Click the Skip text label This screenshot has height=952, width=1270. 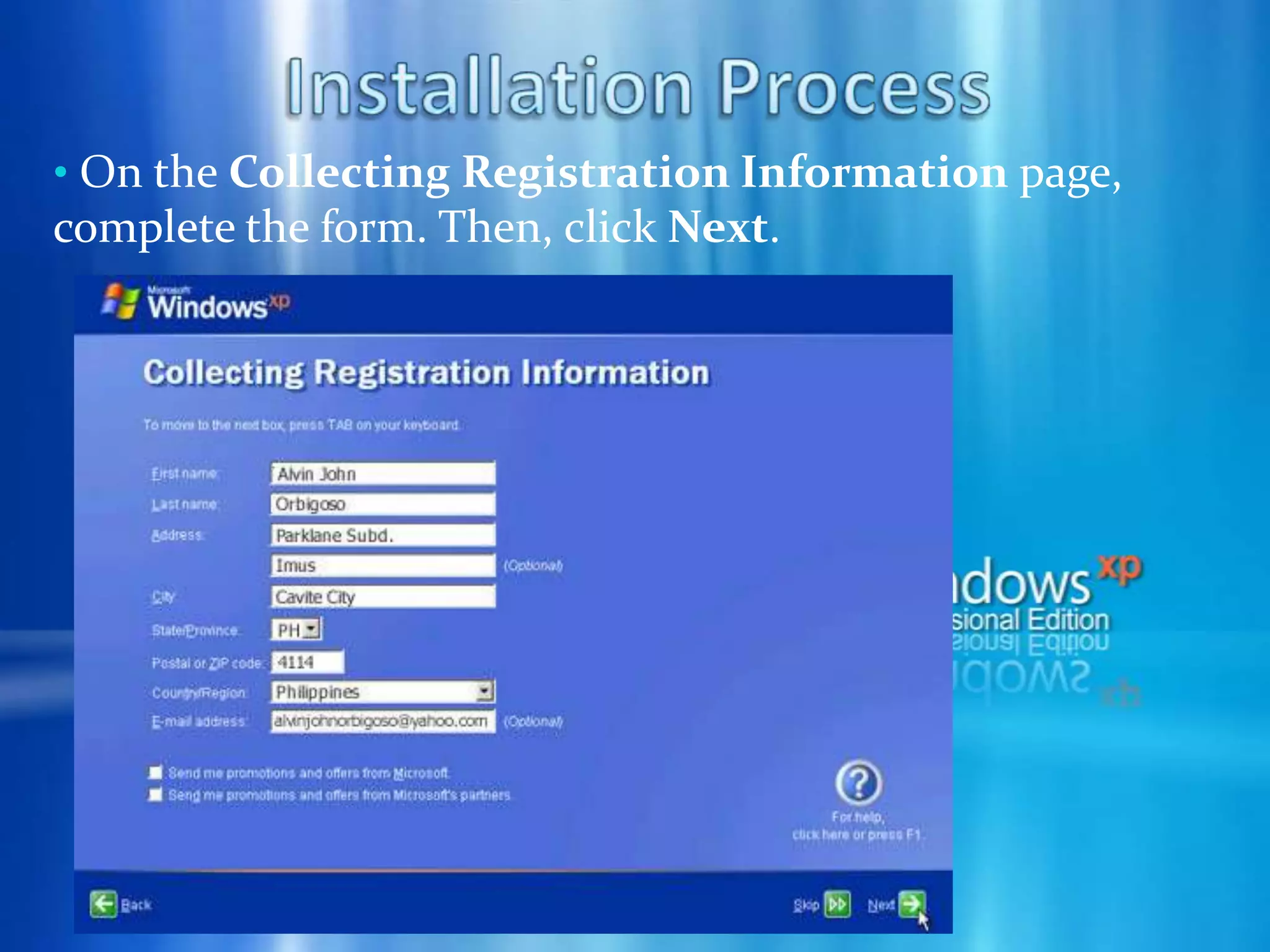pyautogui.click(x=806, y=906)
